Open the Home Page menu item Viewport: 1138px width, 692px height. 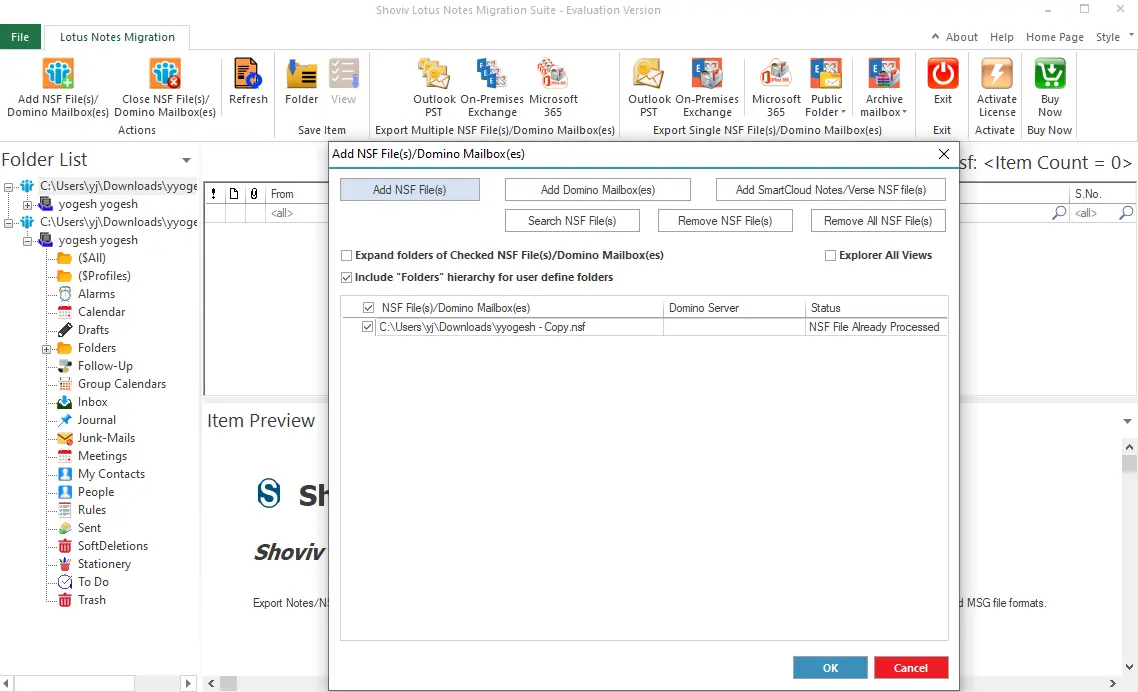(x=1055, y=37)
